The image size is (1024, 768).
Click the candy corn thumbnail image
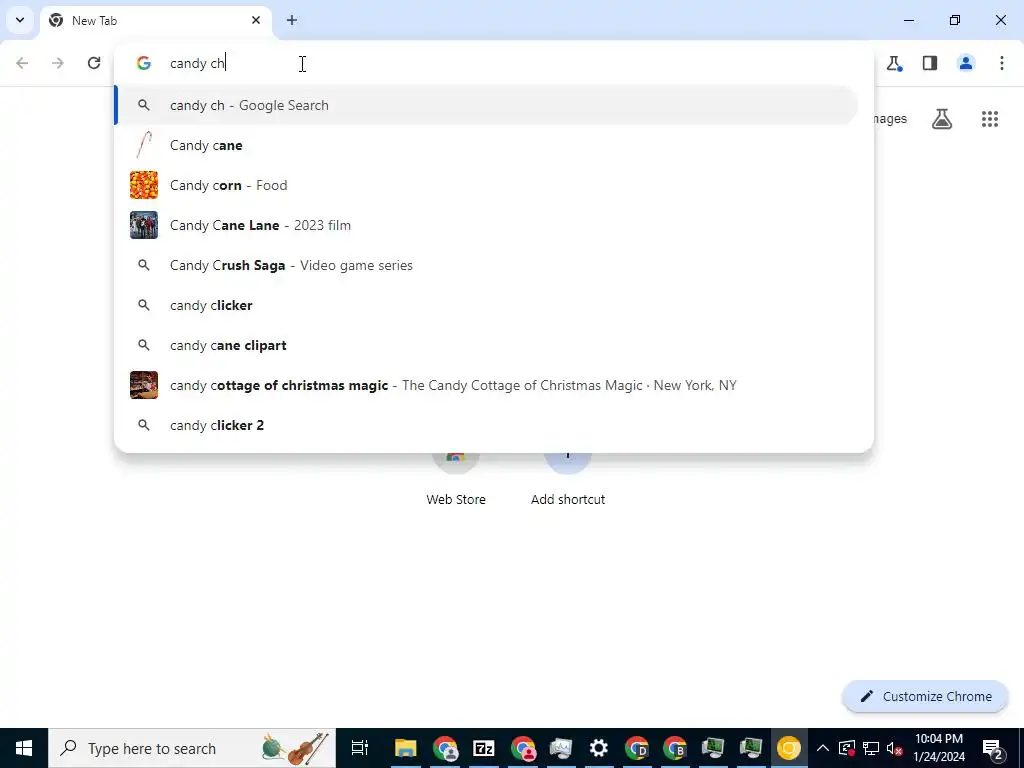(x=144, y=185)
